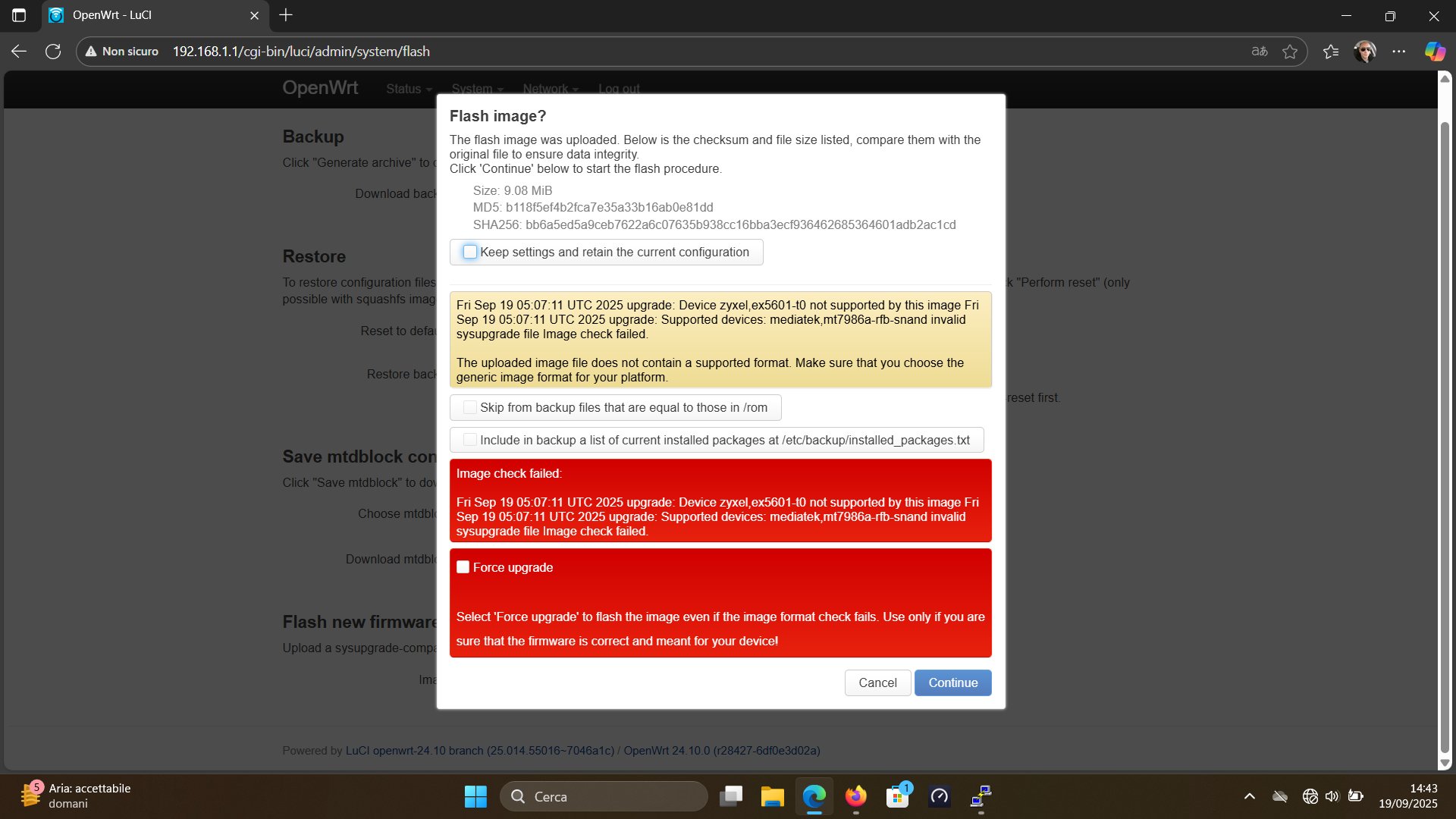This screenshot has height=819, width=1456.
Task: Open the browser profile avatar
Action: pos(1364,52)
